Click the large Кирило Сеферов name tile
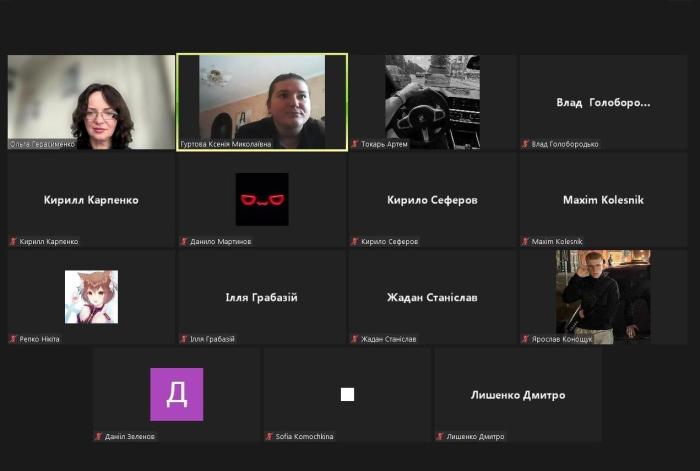This screenshot has height=471, width=700. click(432, 200)
